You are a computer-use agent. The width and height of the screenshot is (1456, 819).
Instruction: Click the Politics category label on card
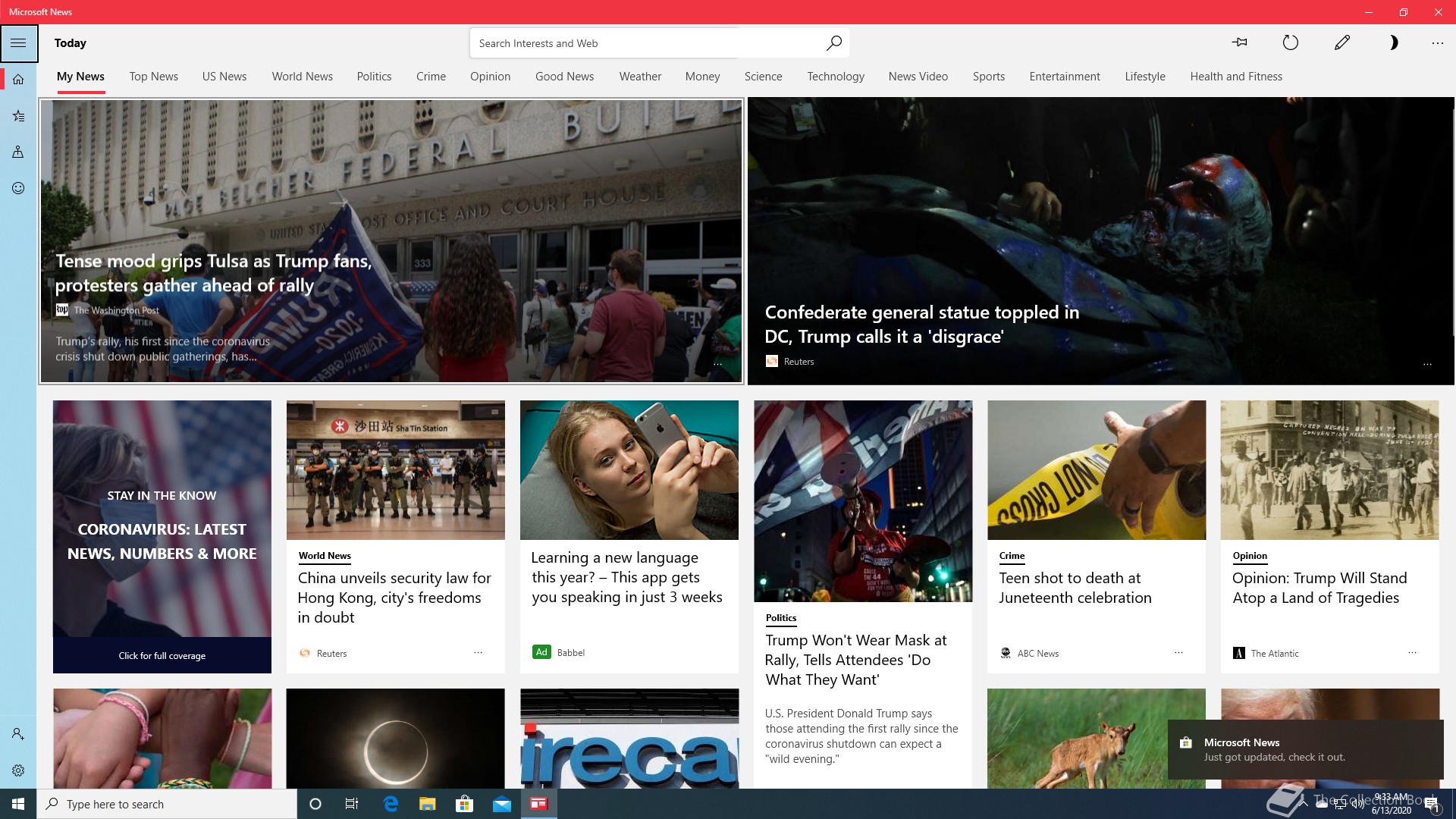point(780,618)
